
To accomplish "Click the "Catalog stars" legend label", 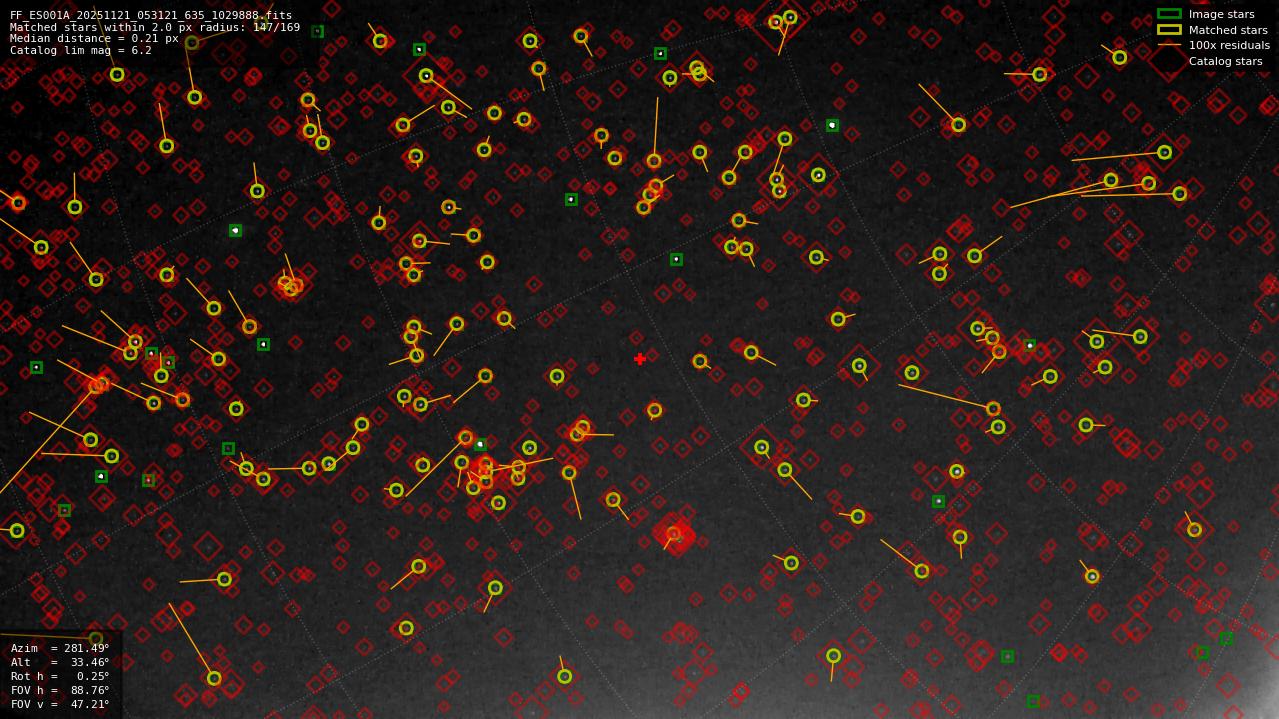I will [x=1225, y=61].
